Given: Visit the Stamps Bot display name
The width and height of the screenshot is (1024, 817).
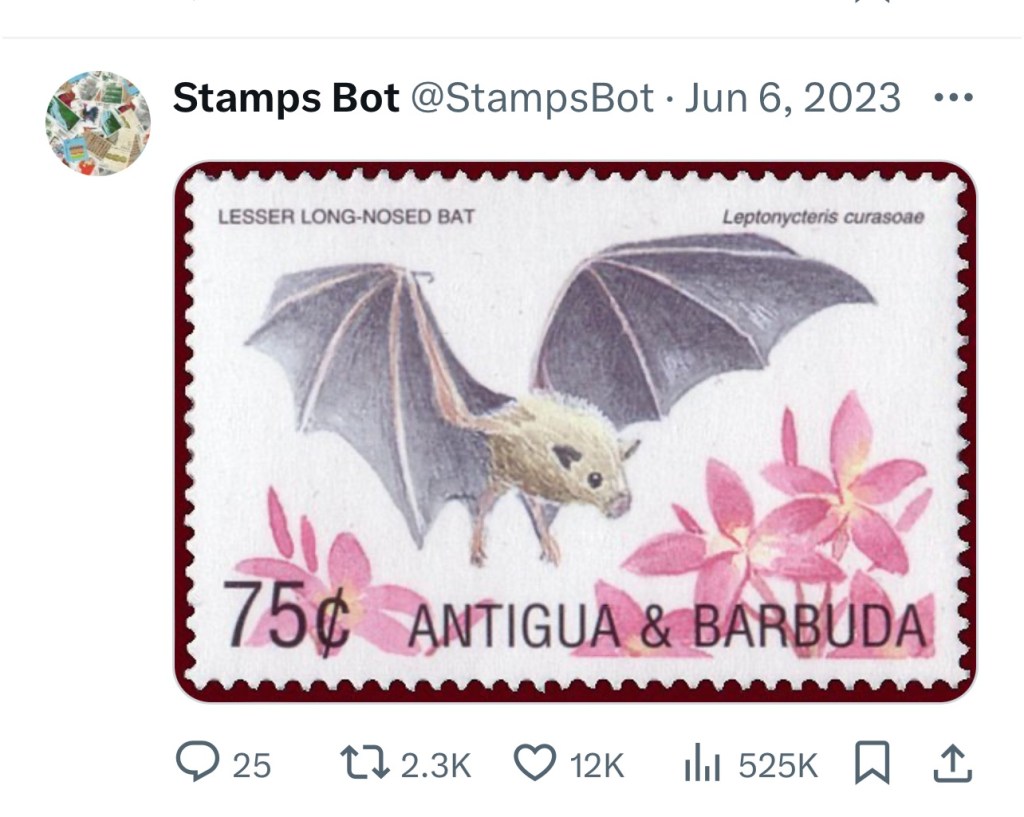Looking at the screenshot, I should click(286, 98).
